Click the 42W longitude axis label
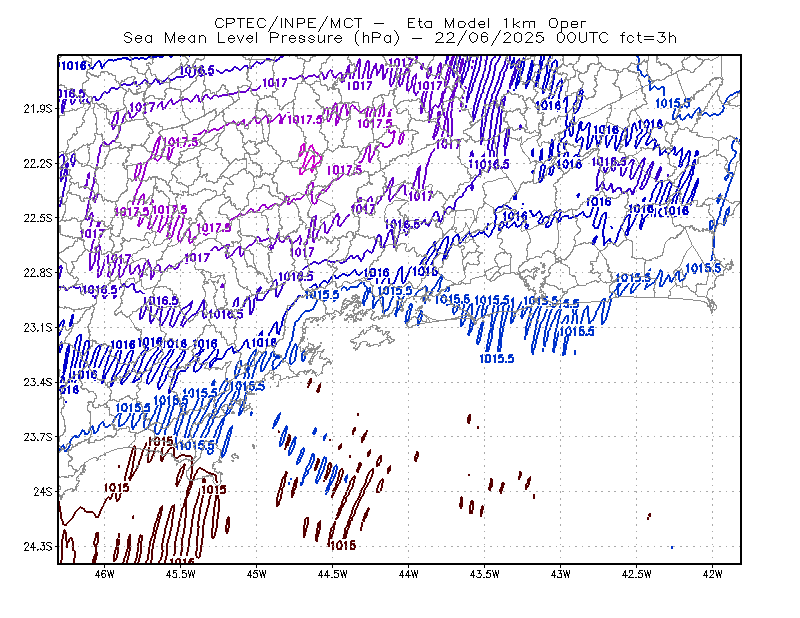Image resolution: width=800 pixels, height=618 pixels. [x=712, y=574]
